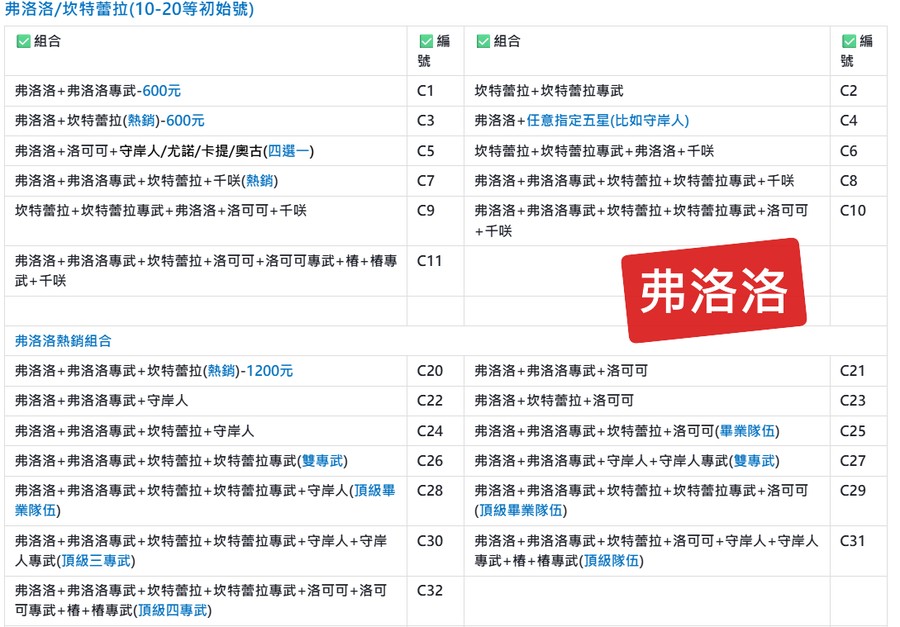Click the (熱銷)-1200元 link in row C20

(x=248, y=371)
